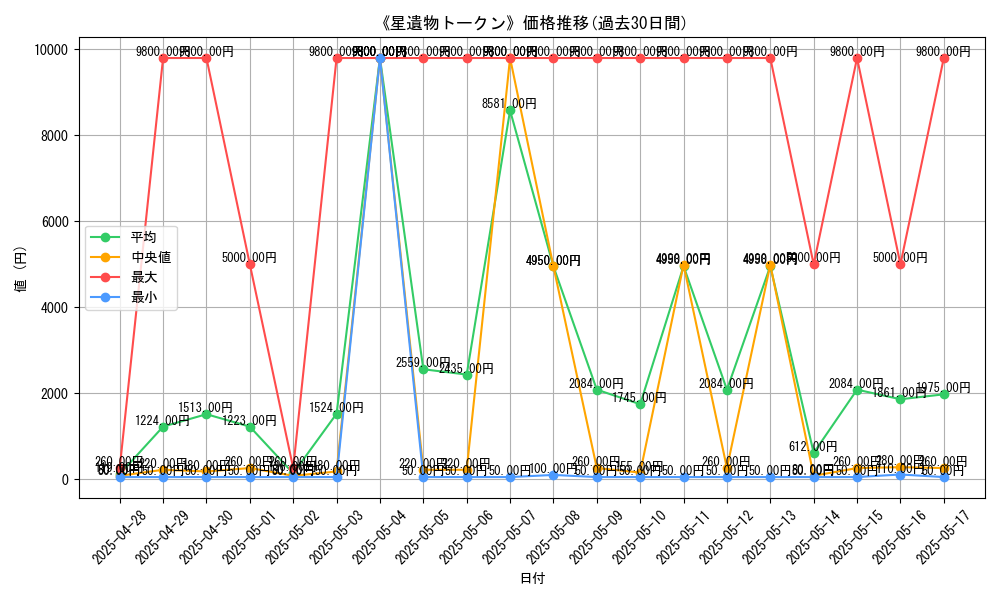Click the data label 4950.00円
1000x600 pixels.
tap(553, 260)
